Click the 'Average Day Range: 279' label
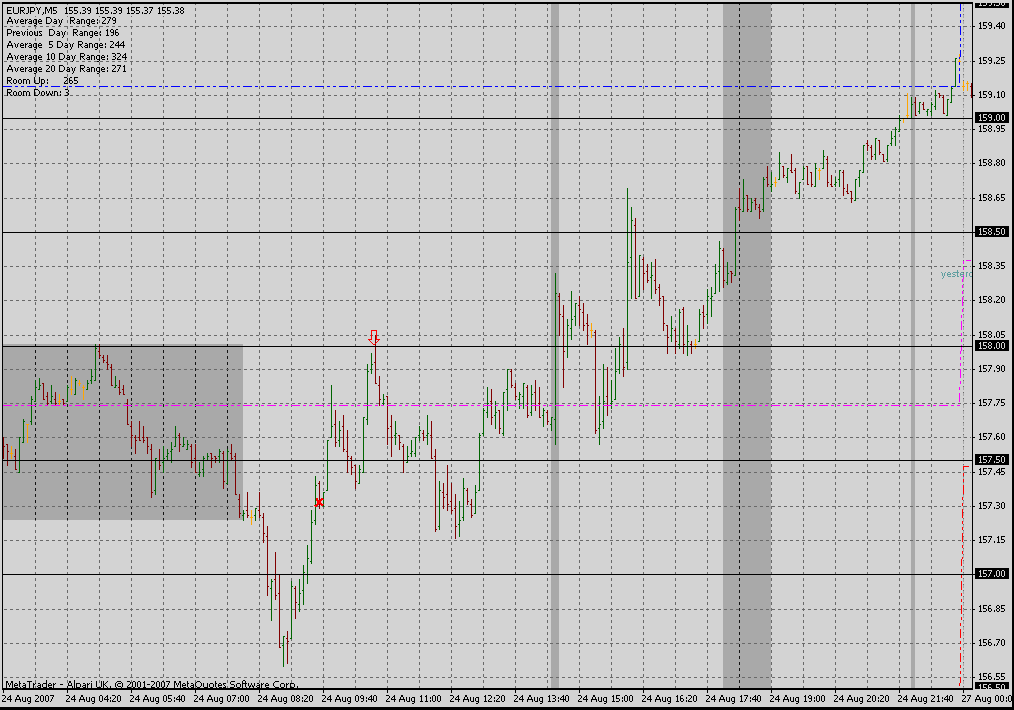1014x710 pixels. (61, 21)
